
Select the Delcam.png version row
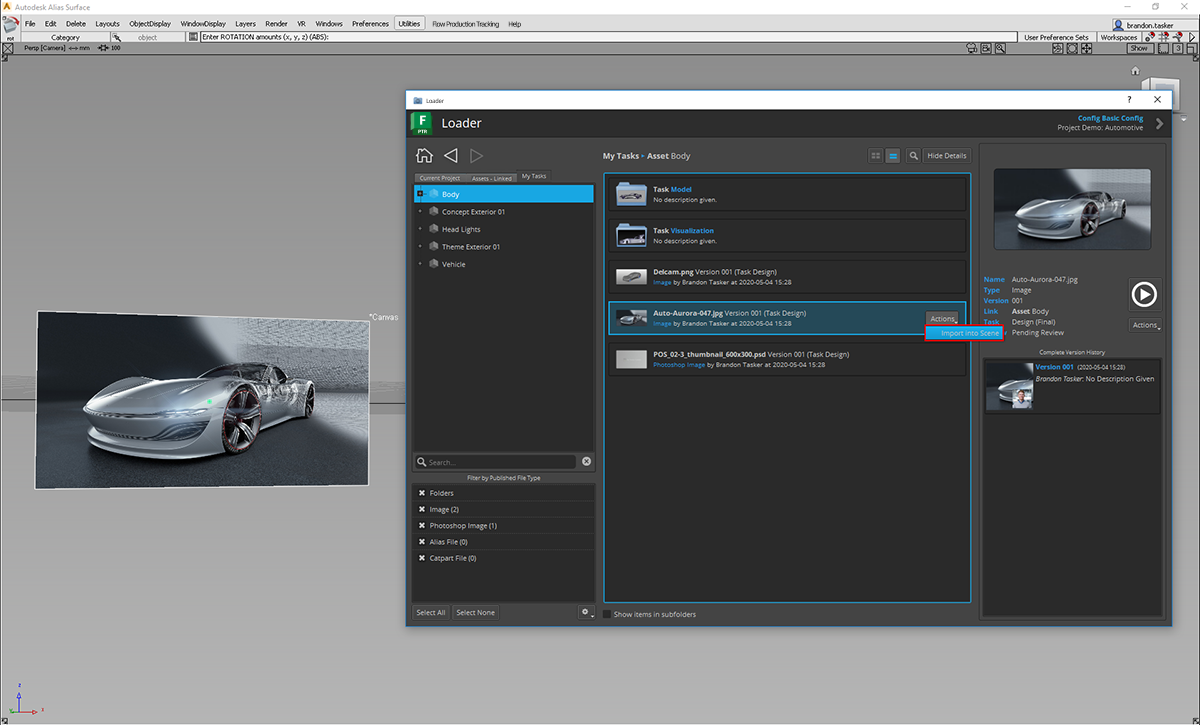click(788, 276)
